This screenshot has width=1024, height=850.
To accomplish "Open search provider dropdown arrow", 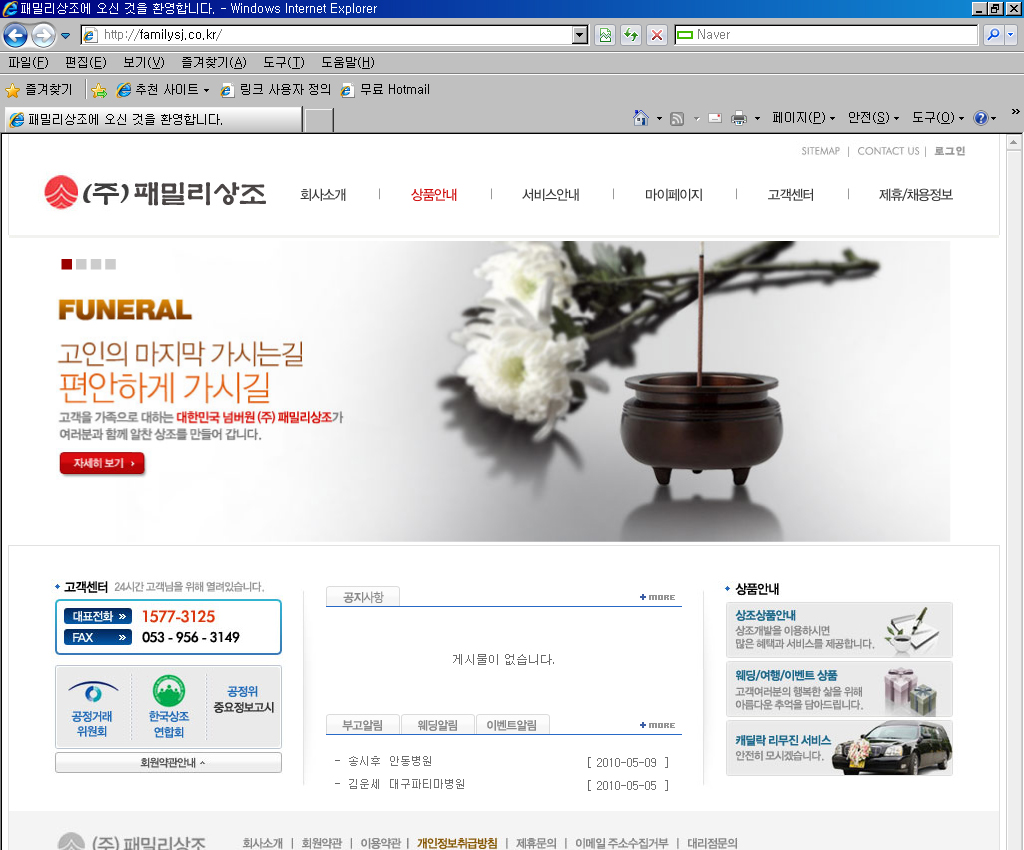I will (1010, 35).
